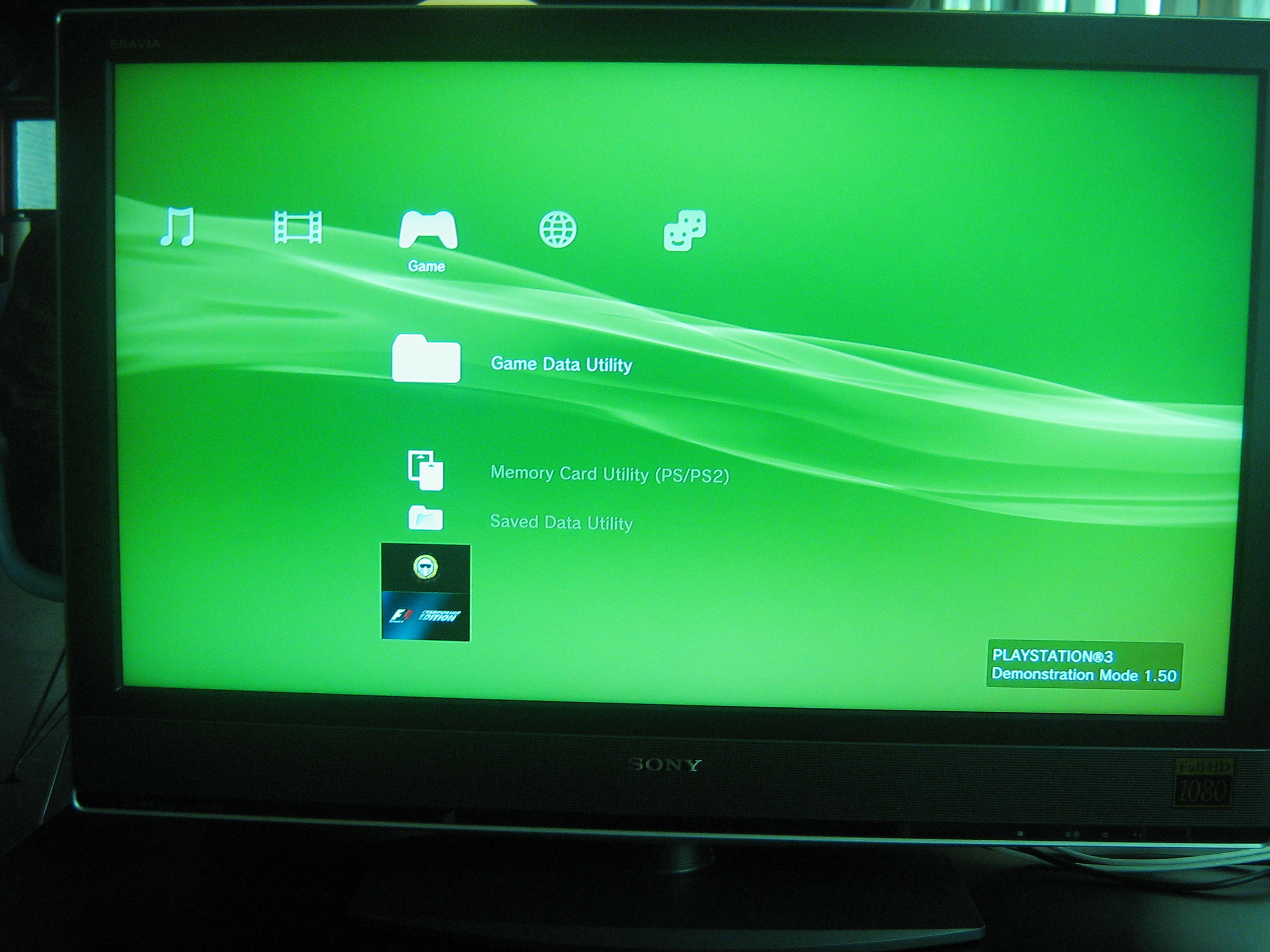1270x952 pixels.
Task: Open the Music category icon
Action: pyautogui.click(x=177, y=227)
